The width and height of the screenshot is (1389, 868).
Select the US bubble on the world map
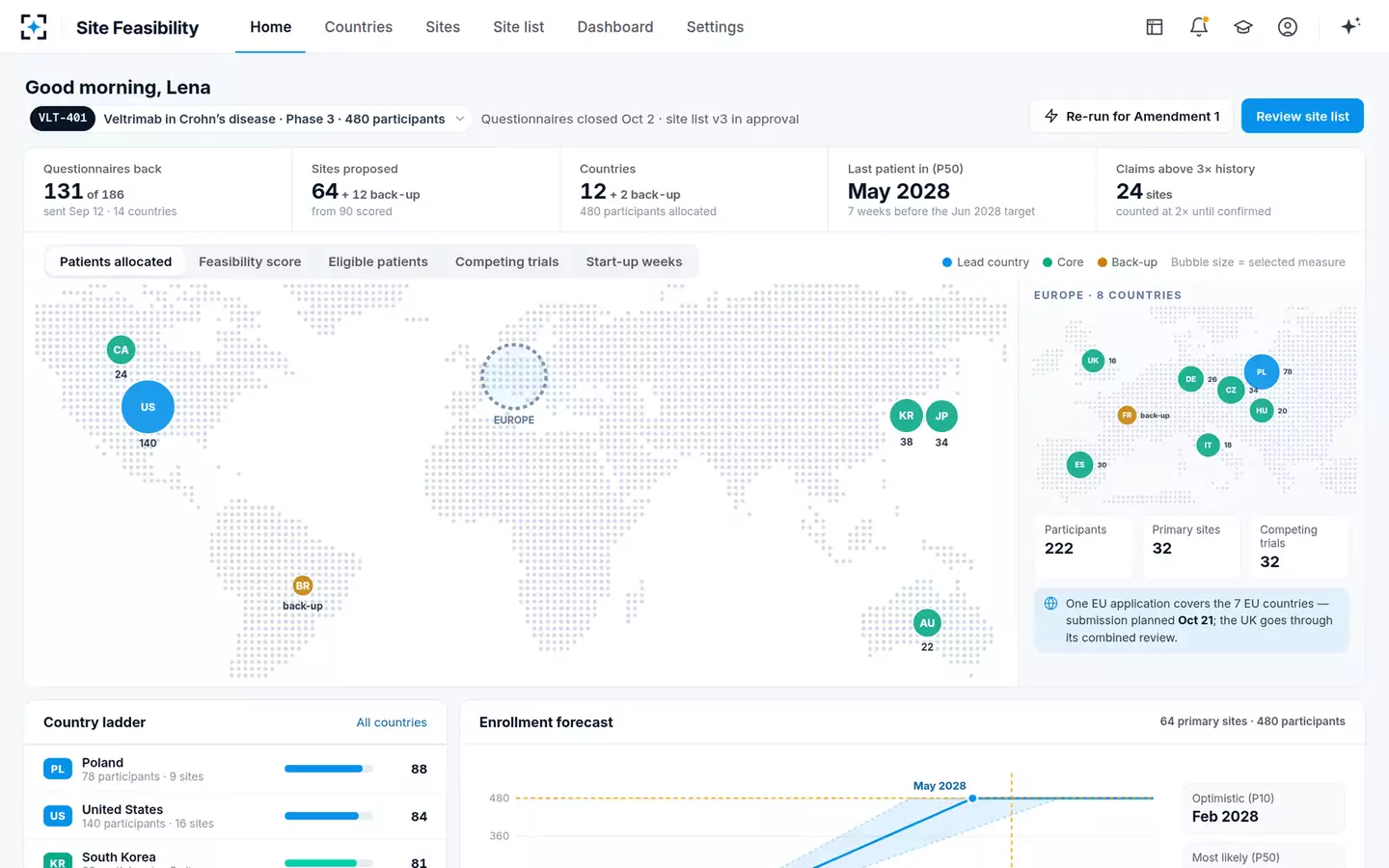pyautogui.click(x=148, y=407)
